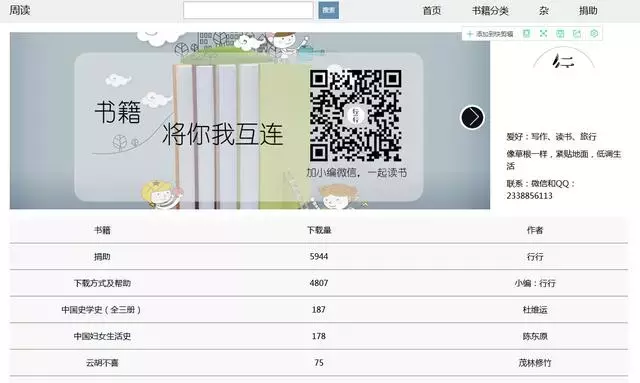The width and height of the screenshot is (640, 383).
Task: Open the 捐助 donate menu item
Action: tap(588, 11)
